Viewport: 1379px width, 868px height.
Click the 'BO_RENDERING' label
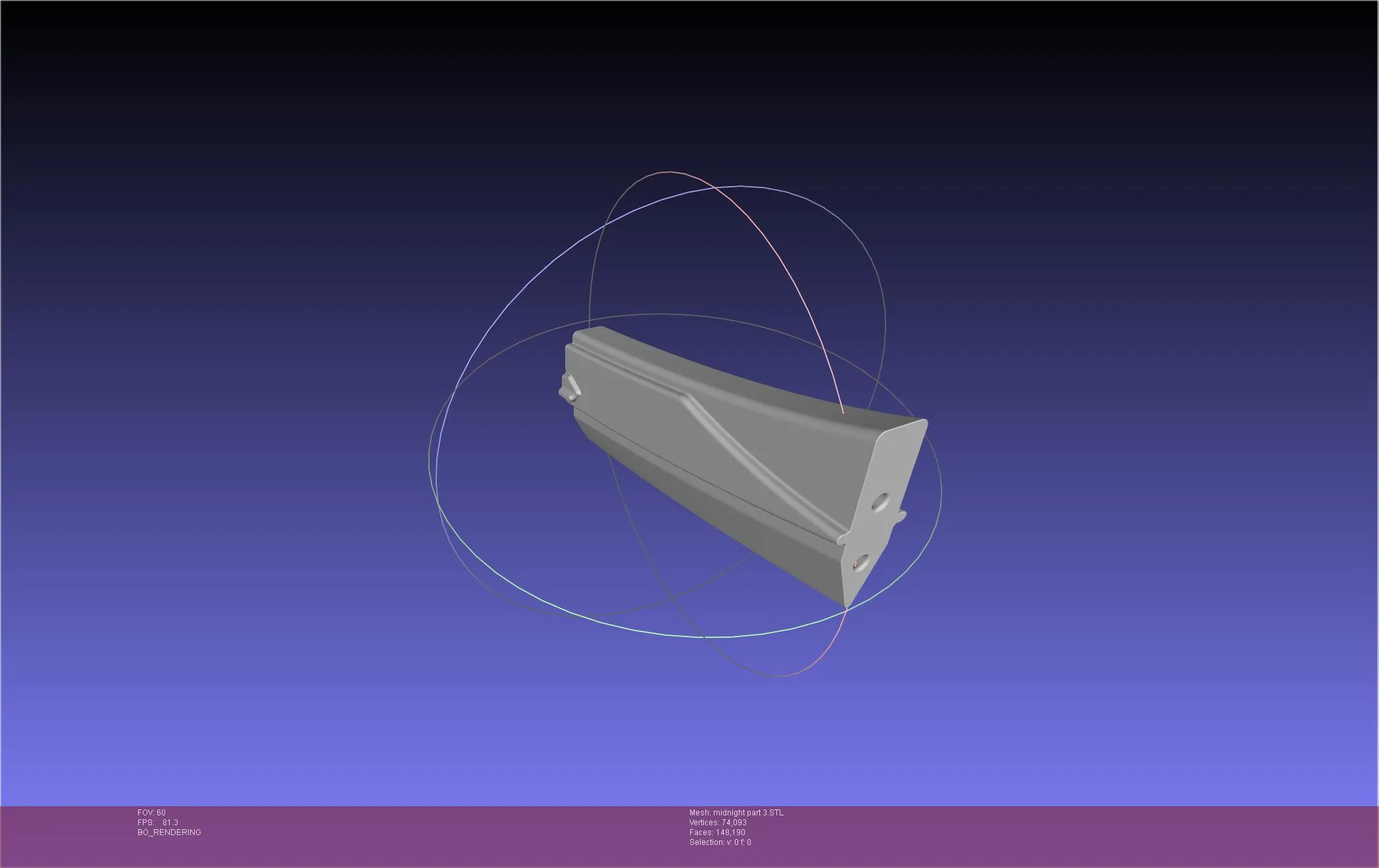(169, 832)
